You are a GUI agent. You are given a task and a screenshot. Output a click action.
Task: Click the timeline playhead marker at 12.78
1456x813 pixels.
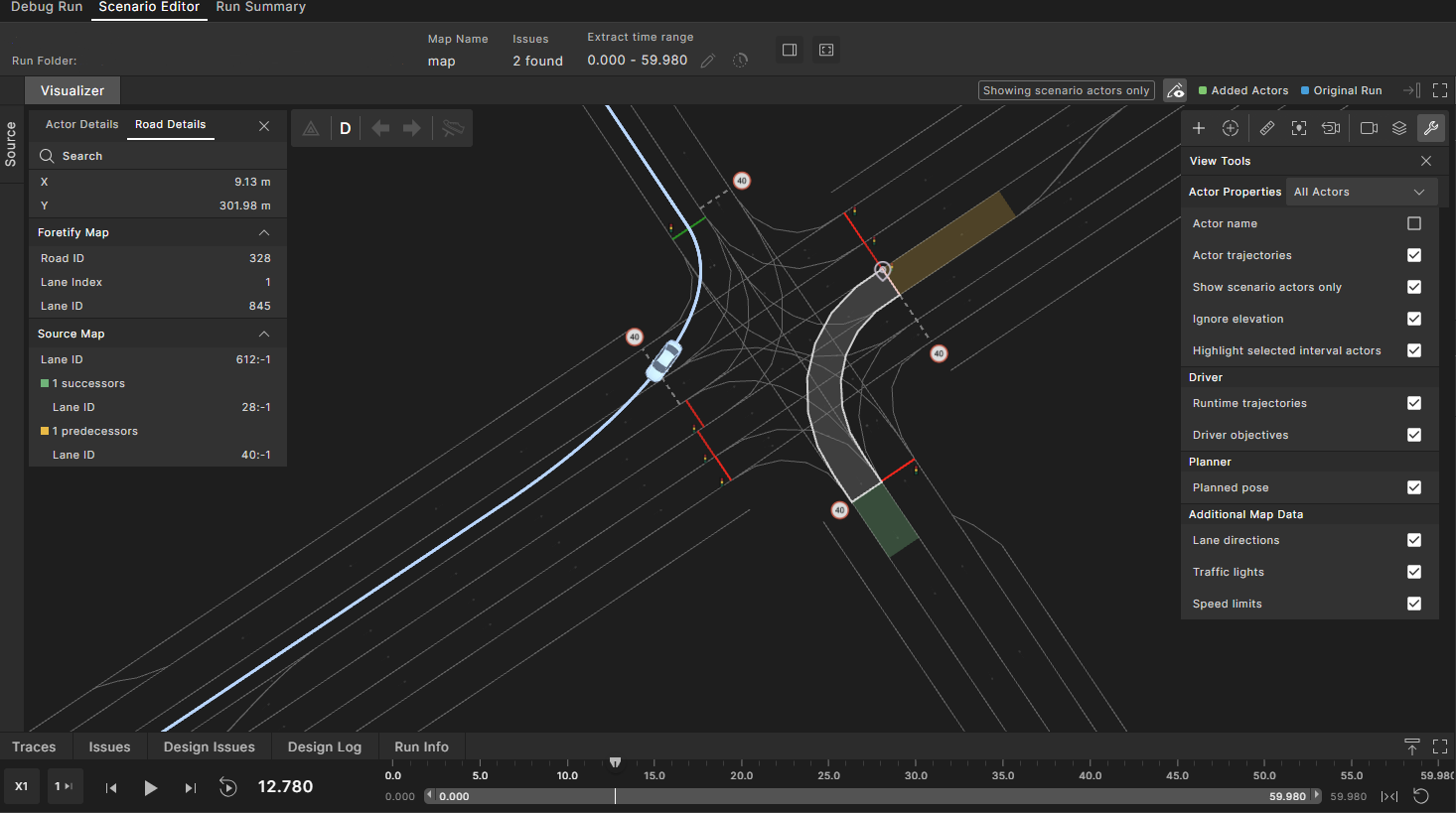point(615,763)
